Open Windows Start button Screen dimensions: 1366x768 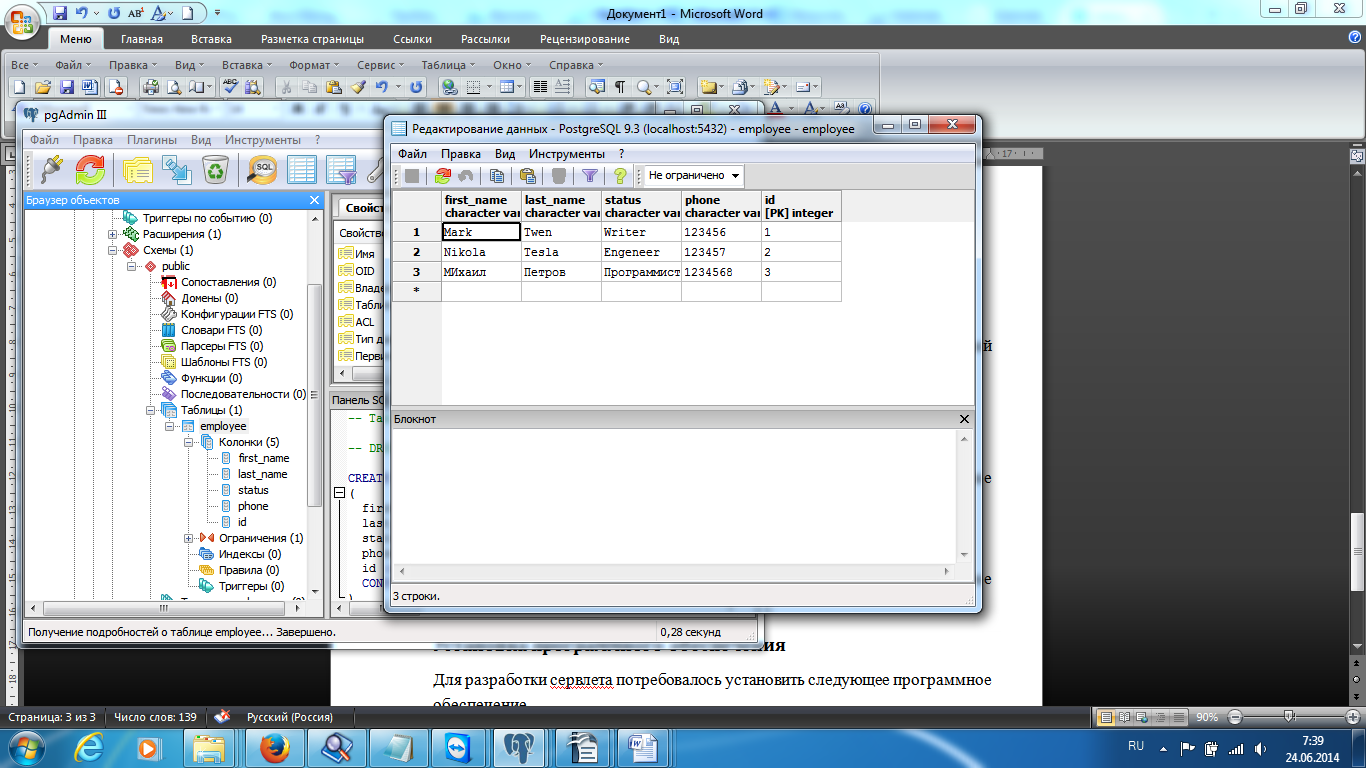24,747
